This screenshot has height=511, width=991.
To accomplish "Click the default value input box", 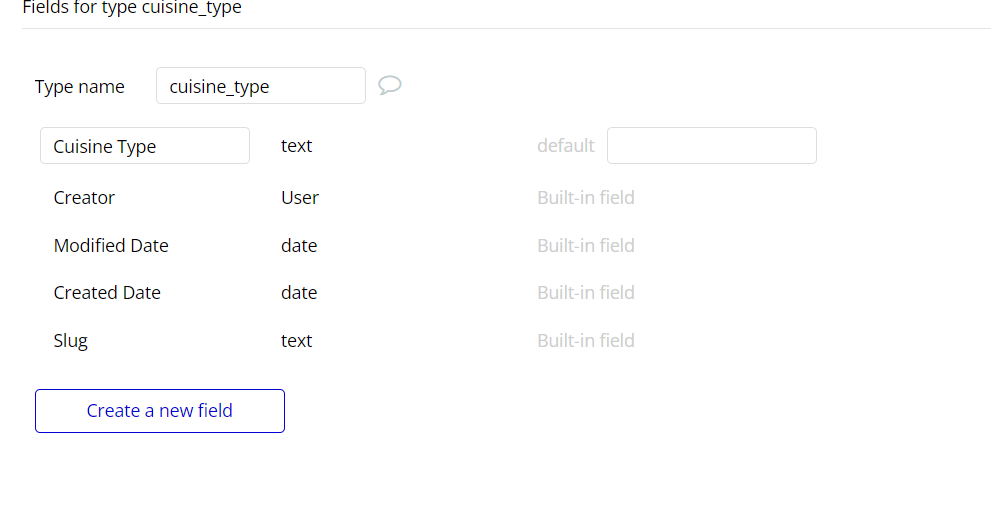I will (711, 146).
